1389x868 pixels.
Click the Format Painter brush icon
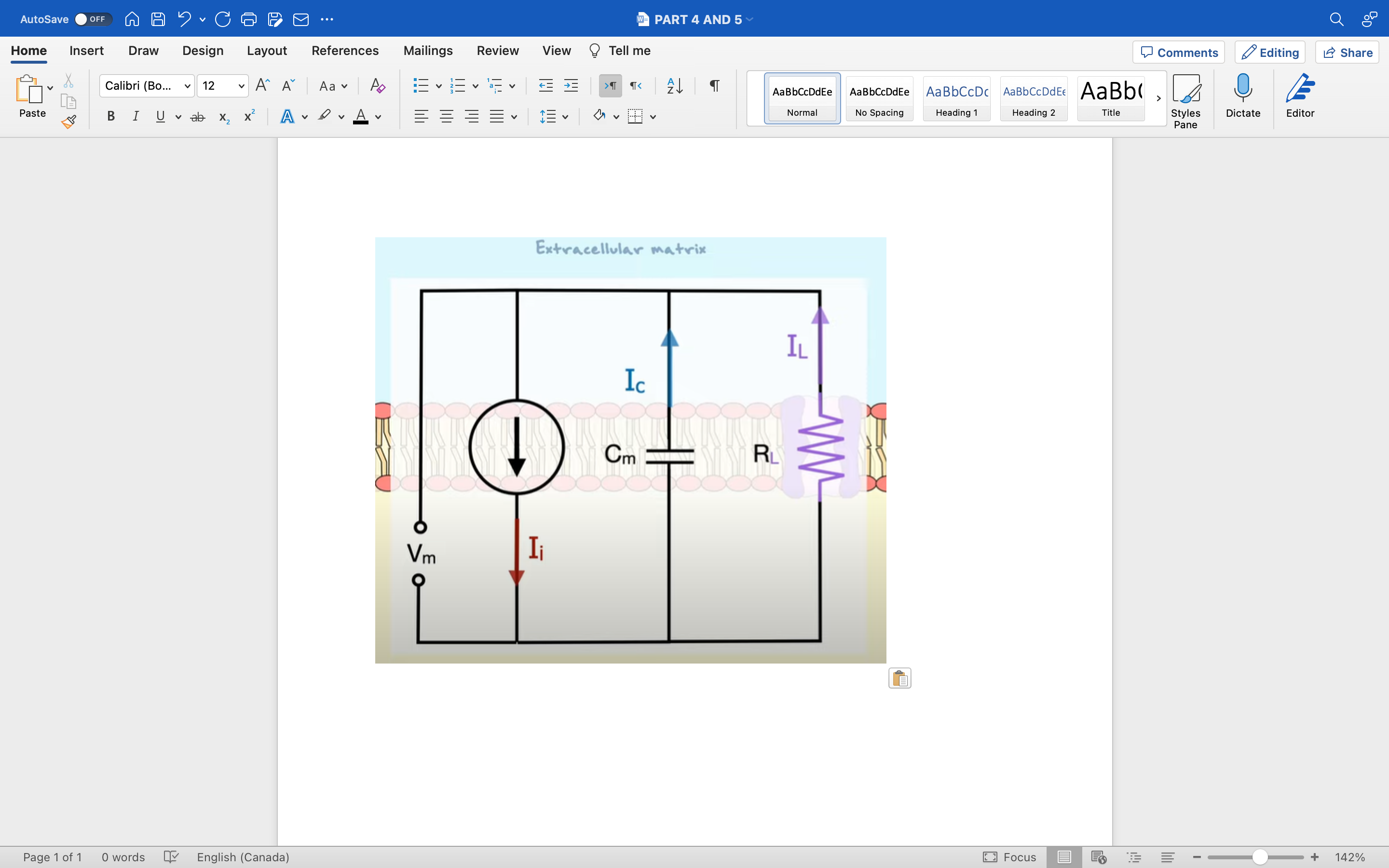69,122
